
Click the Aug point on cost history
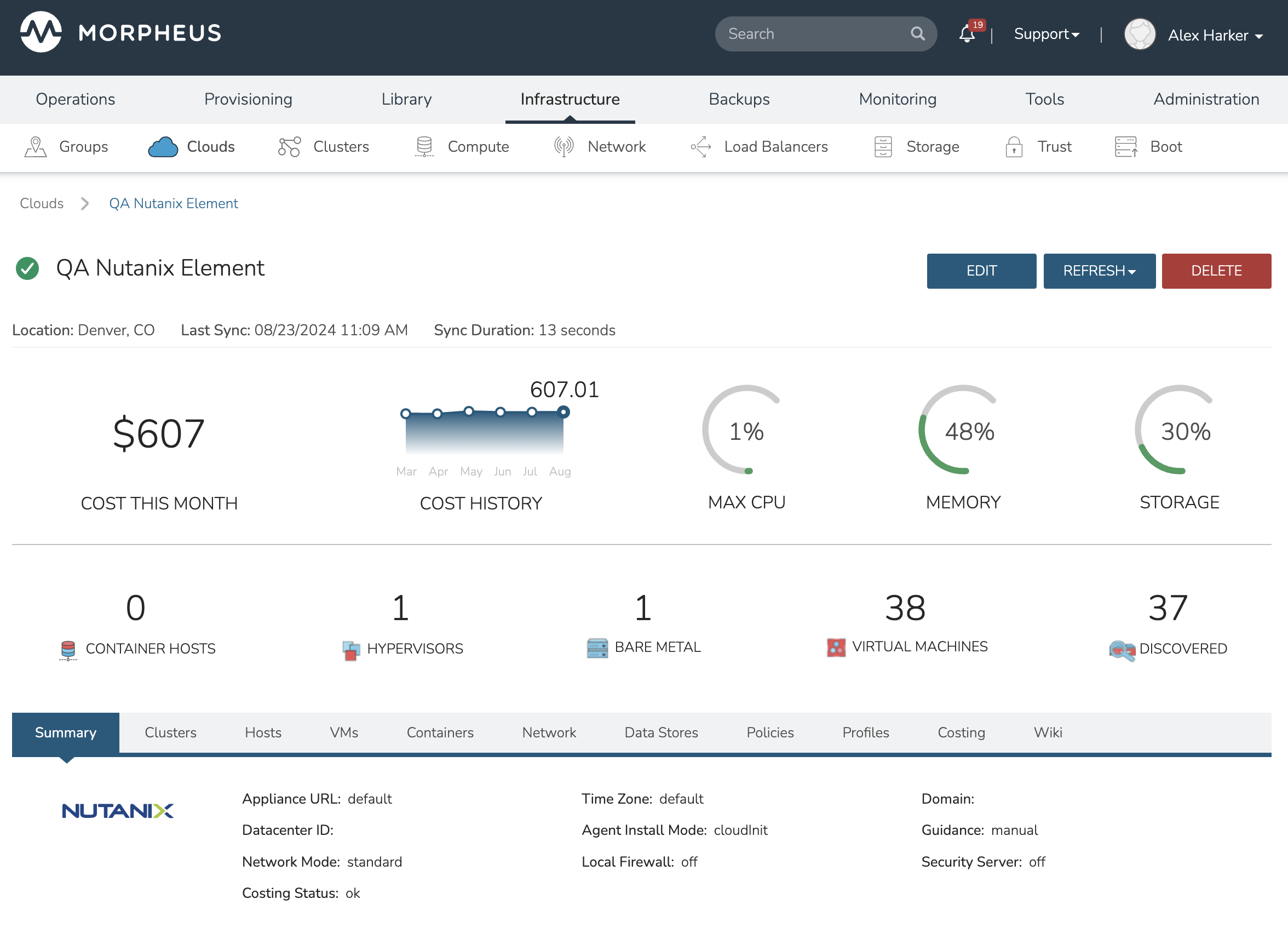563,413
